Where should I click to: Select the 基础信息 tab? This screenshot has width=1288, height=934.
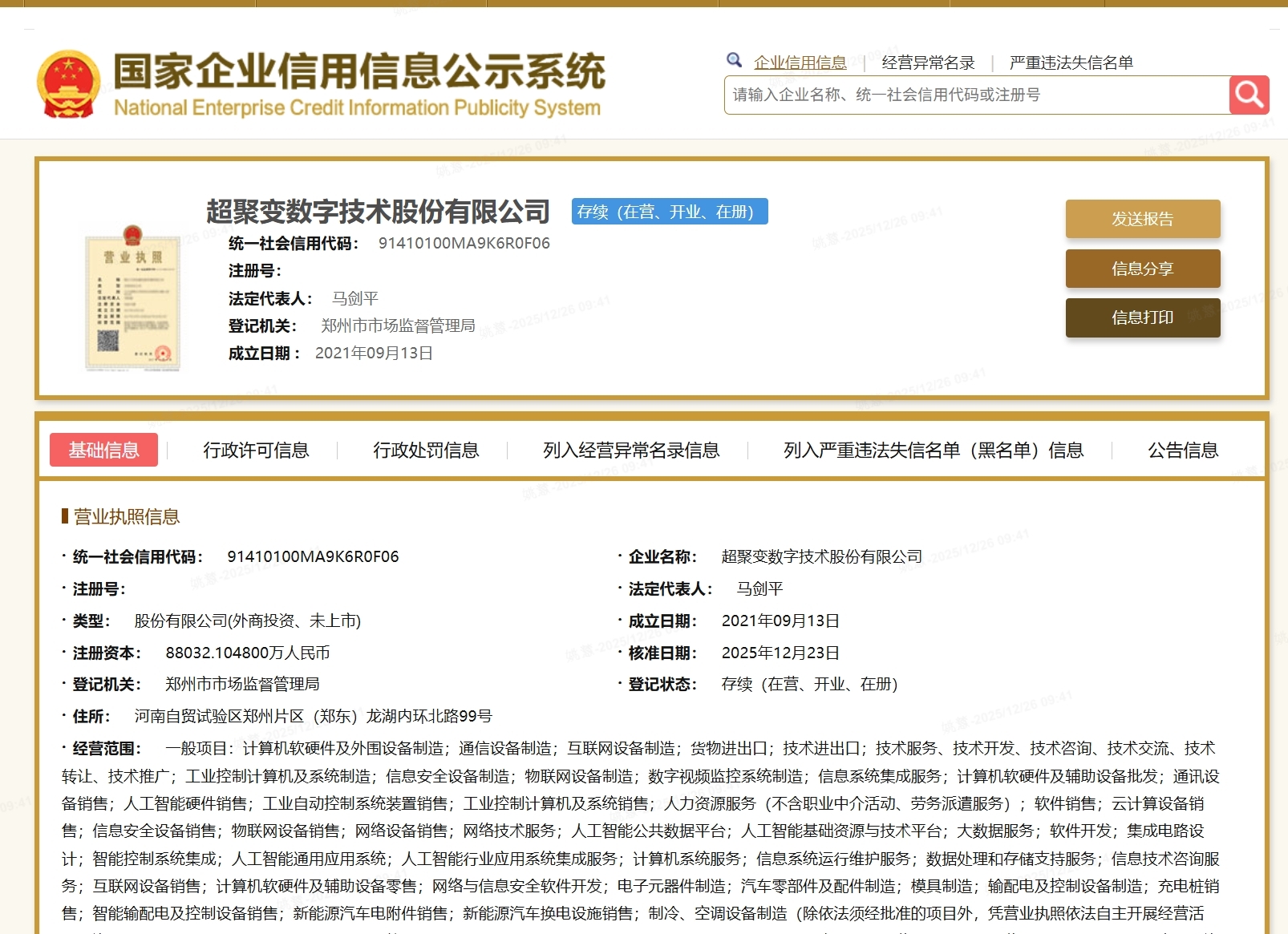click(x=103, y=450)
